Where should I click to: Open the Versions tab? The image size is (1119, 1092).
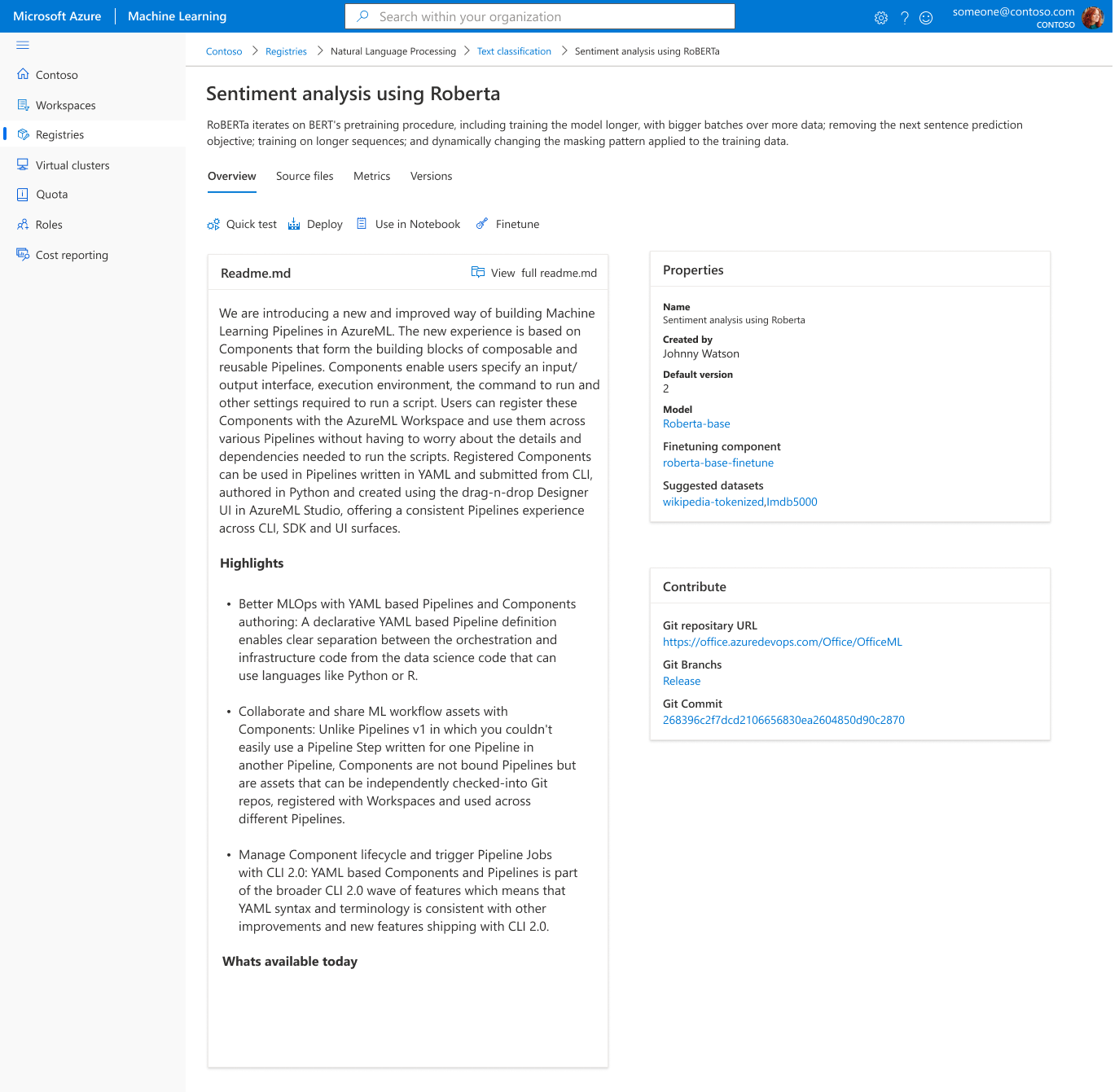click(x=431, y=176)
